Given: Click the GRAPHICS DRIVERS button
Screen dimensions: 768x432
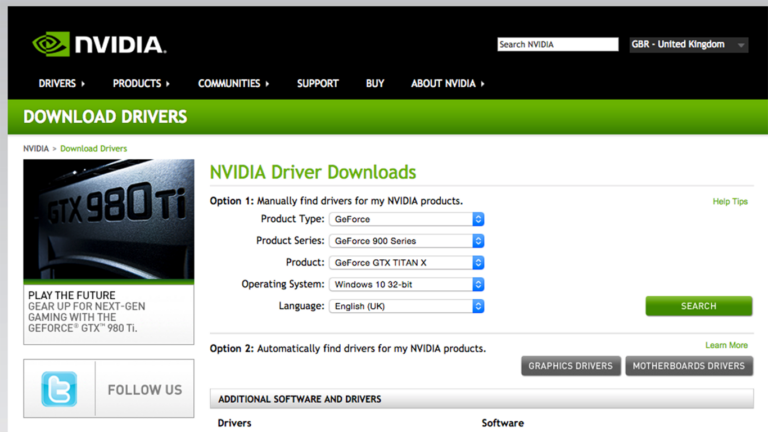Looking at the screenshot, I should point(571,366).
